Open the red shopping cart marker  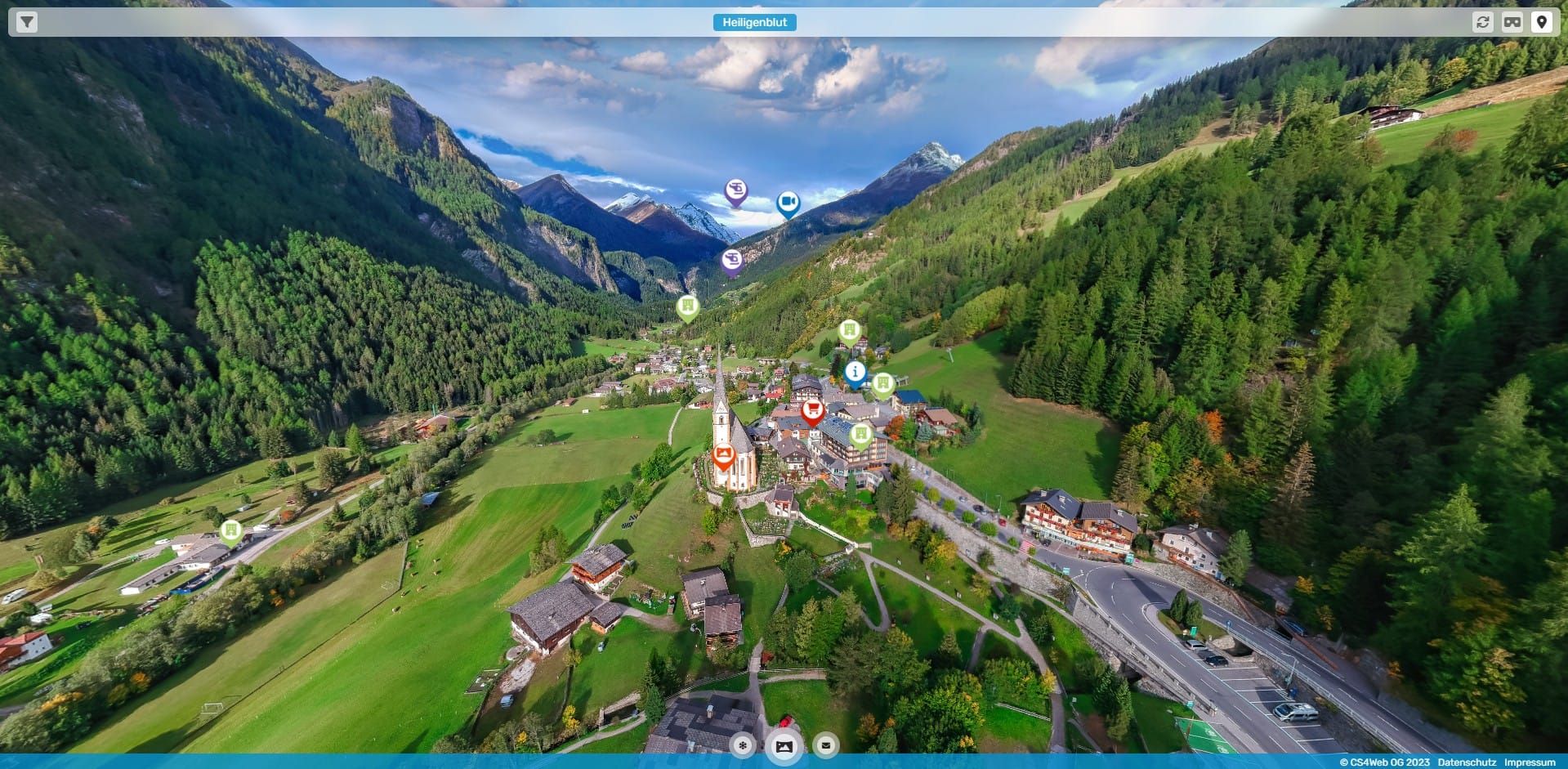(812, 410)
